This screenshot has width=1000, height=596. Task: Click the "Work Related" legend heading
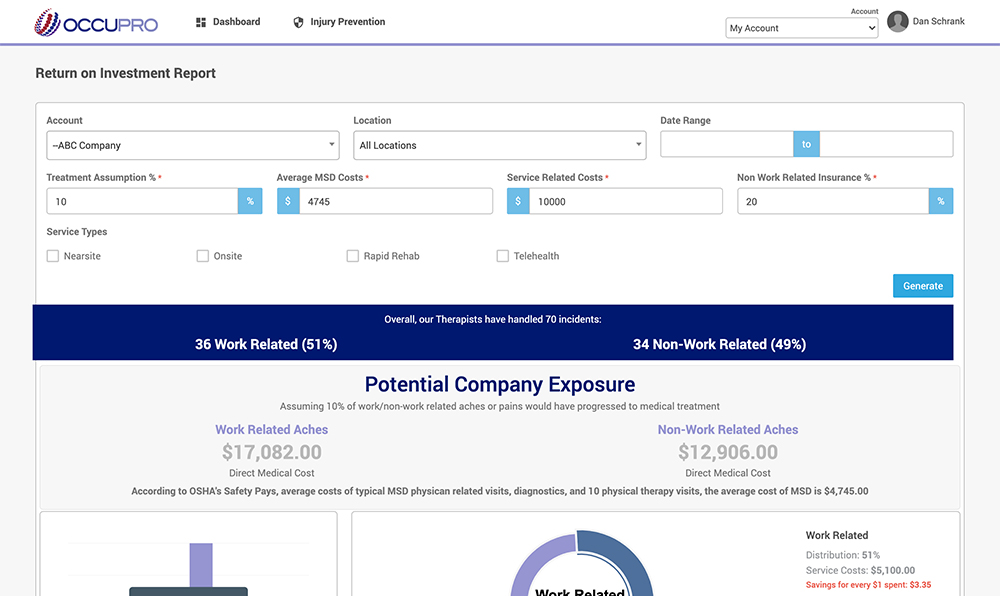[837, 535]
